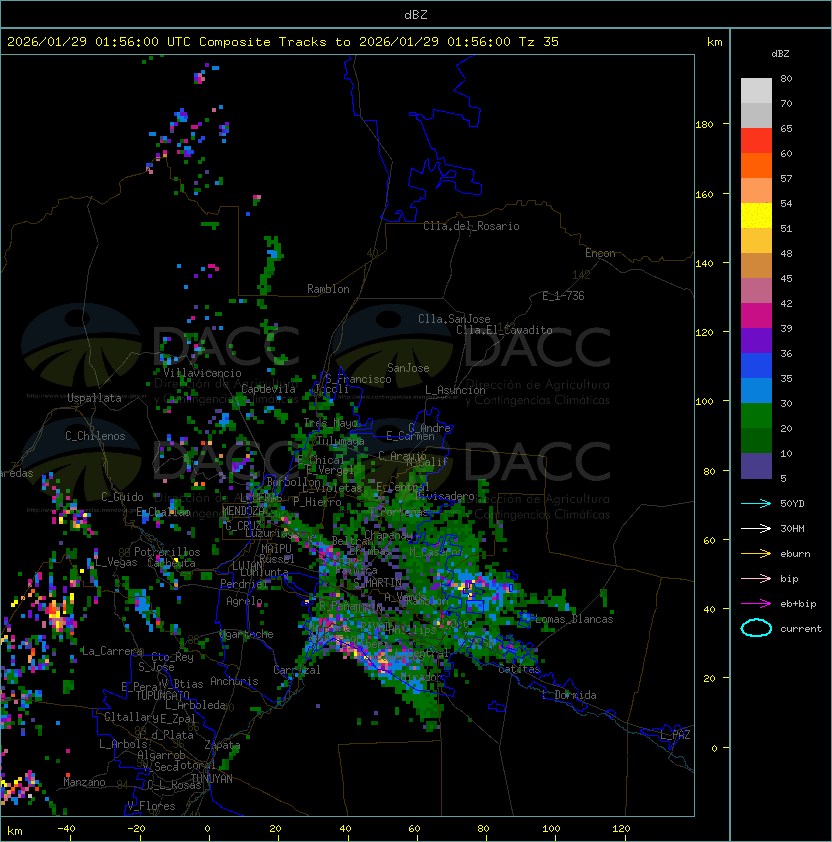
Task: Select the light gray swatch below 80 dBZ
Action: [x=756, y=90]
